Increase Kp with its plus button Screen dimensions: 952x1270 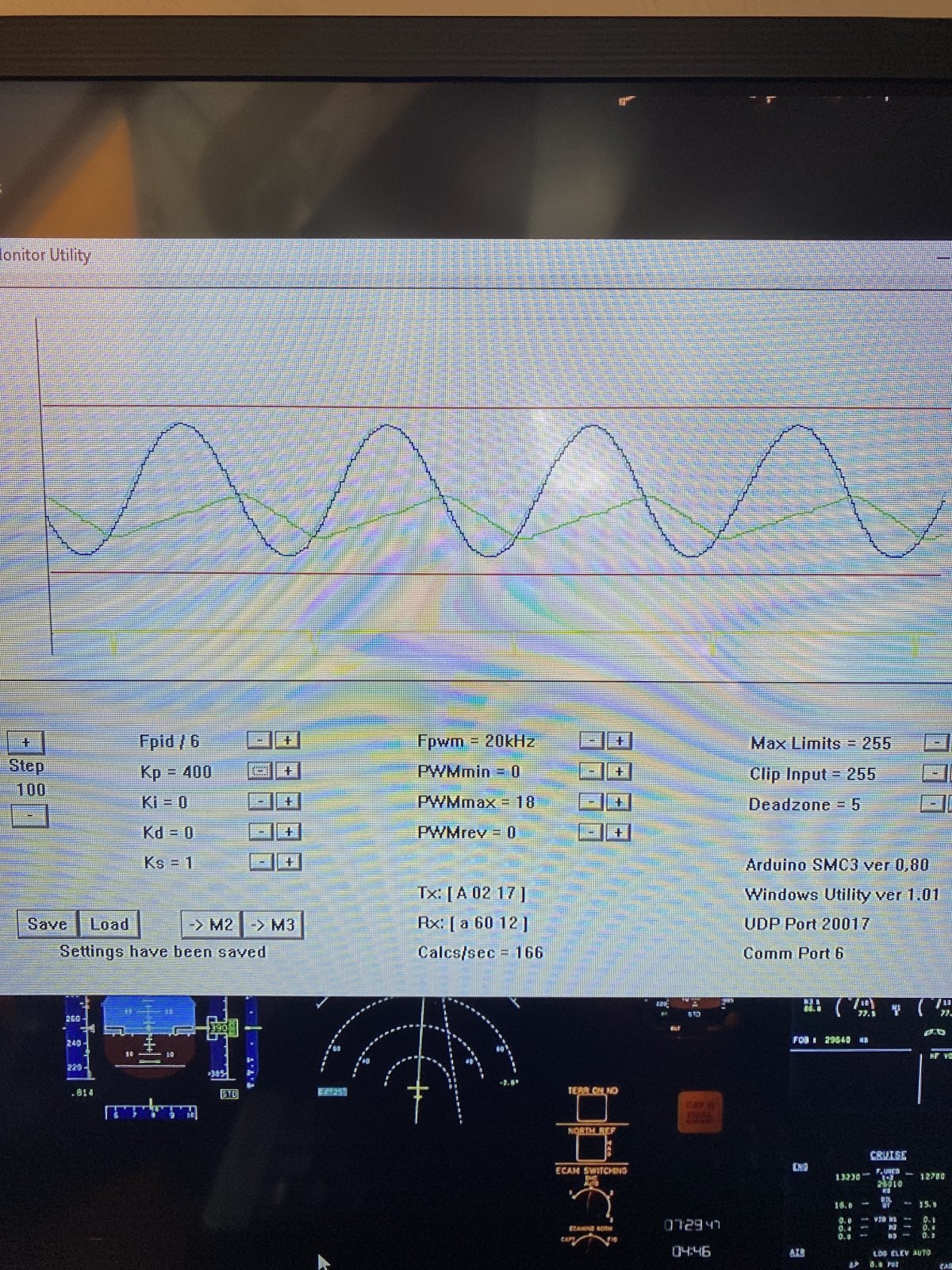287,770
